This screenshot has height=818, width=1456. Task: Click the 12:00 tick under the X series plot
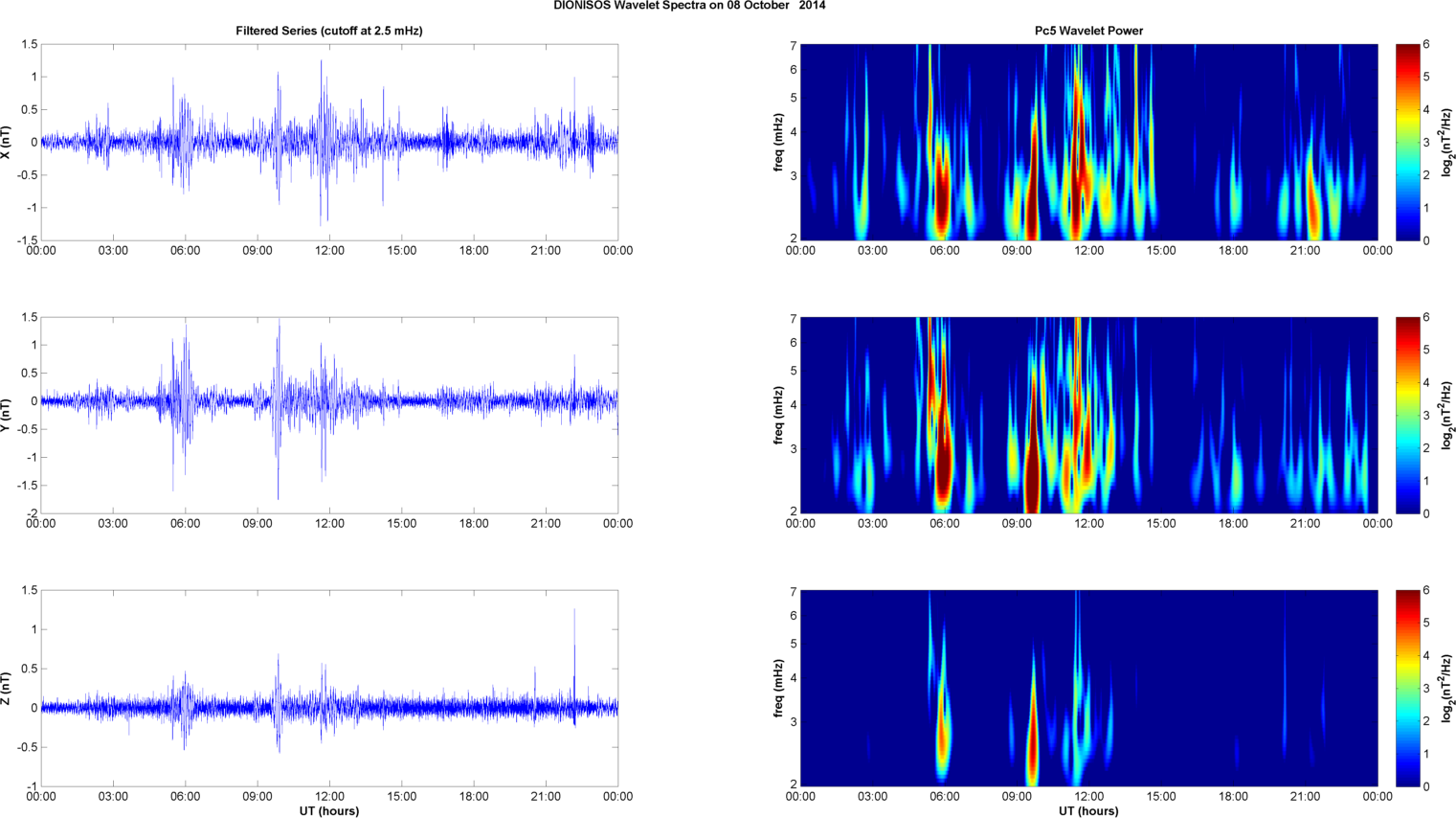pos(329,251)
